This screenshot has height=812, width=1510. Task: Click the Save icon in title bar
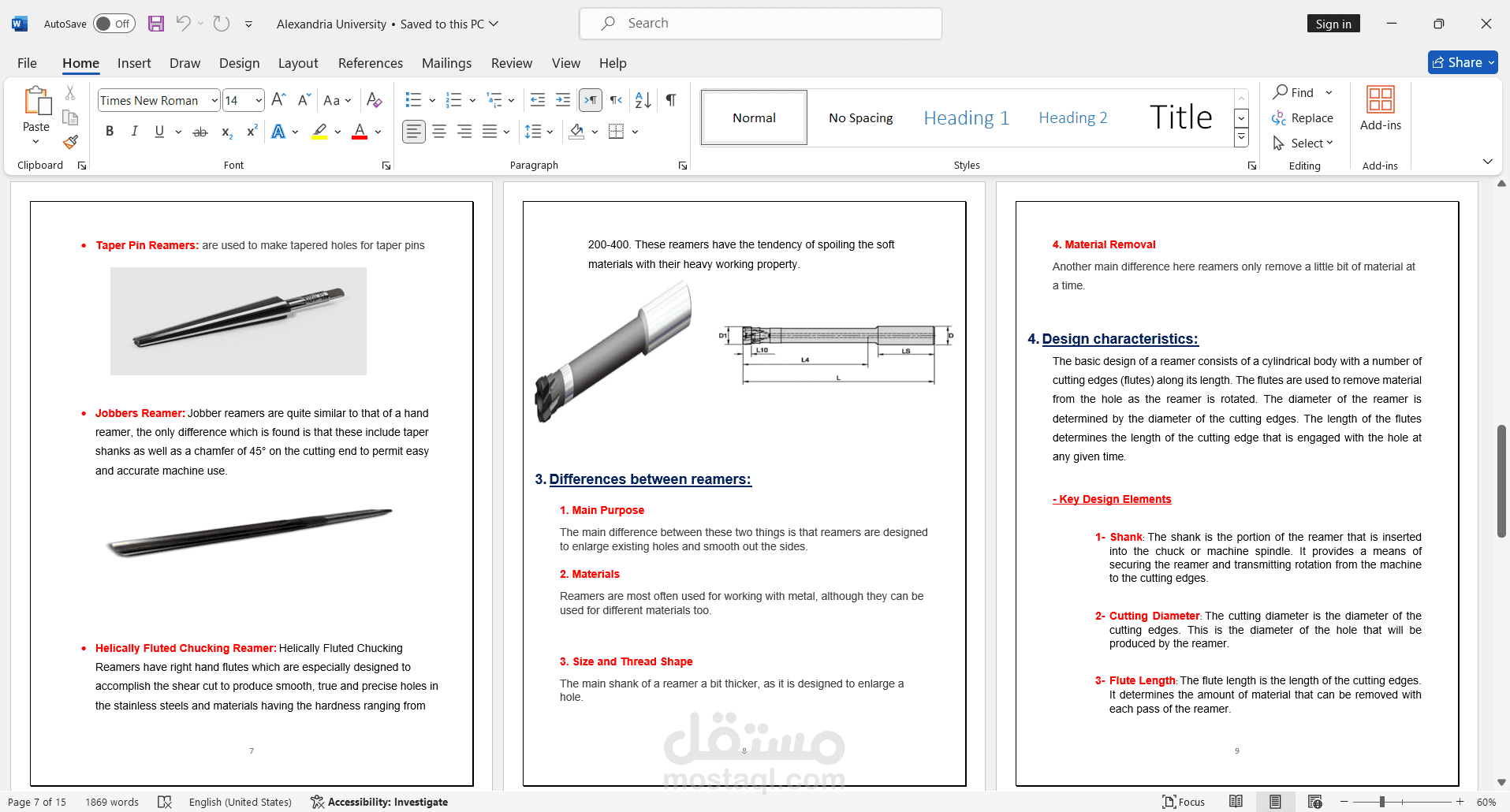tap(156, 24)
